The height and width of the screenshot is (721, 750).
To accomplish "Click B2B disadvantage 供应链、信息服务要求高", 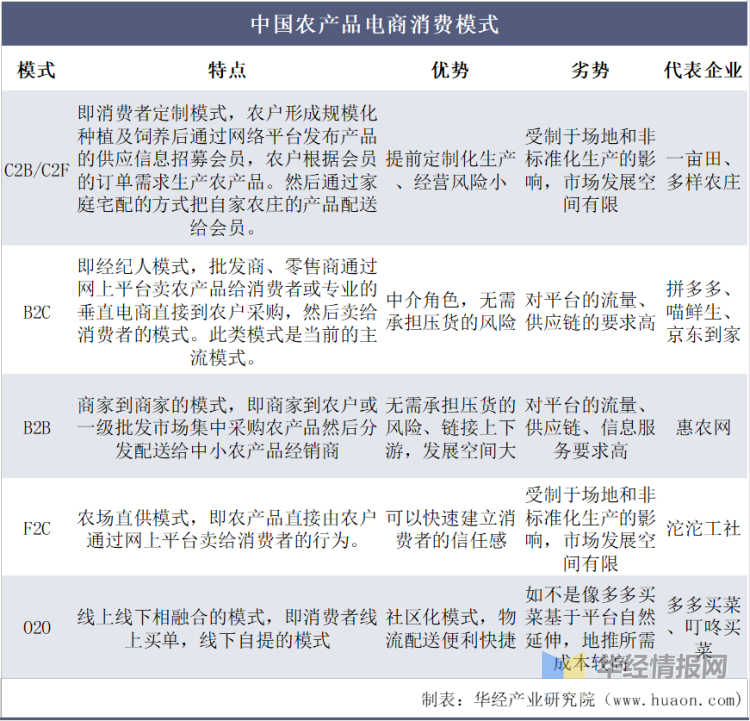I will 590,428.
